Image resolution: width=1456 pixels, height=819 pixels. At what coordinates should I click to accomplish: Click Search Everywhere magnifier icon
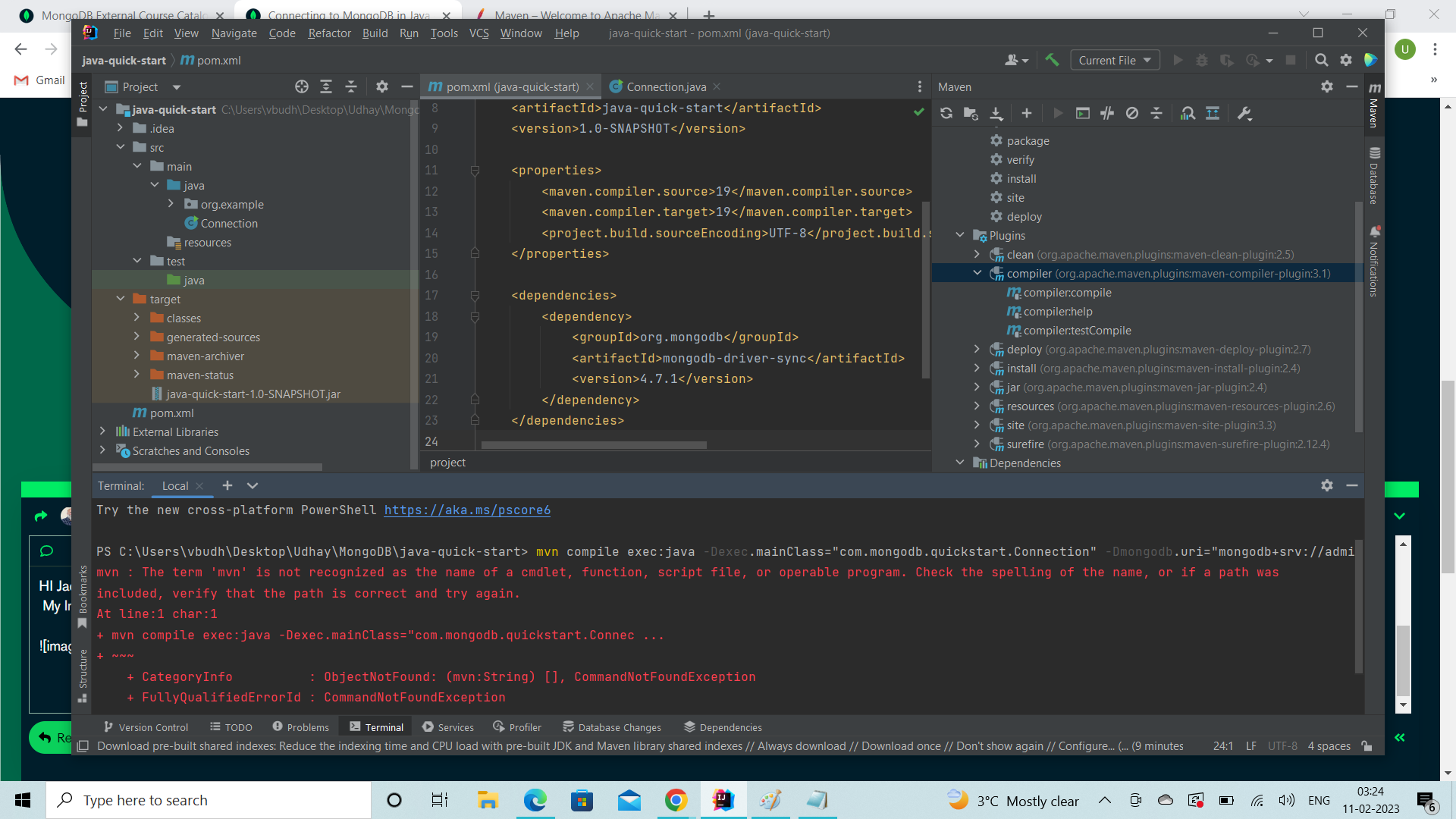1321,60
